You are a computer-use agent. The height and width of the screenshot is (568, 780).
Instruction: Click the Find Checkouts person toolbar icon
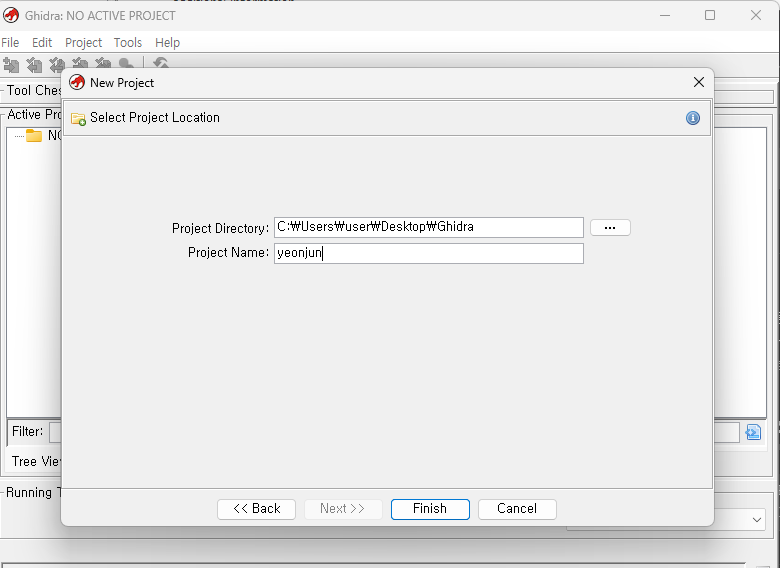(x=126, y=63)
